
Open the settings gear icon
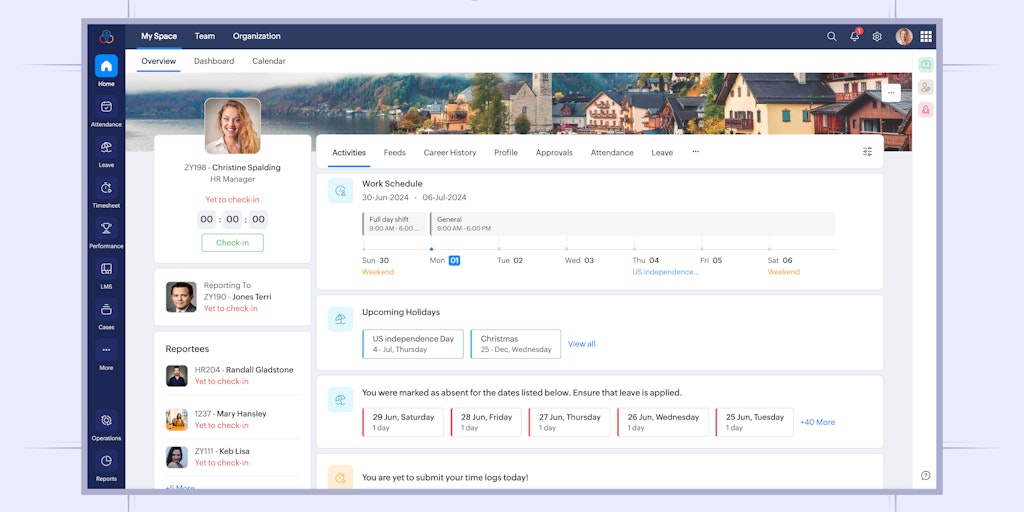coord(877,37)
